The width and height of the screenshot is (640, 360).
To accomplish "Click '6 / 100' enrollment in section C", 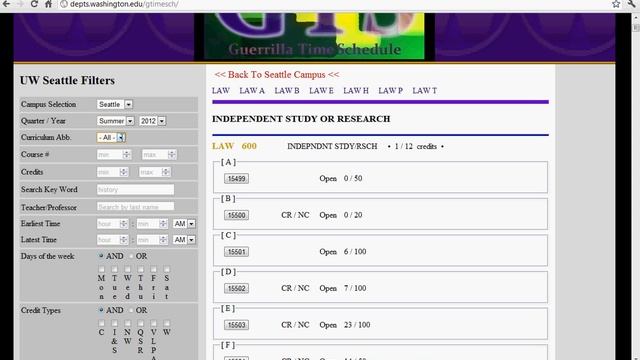I will pos(355,252).
